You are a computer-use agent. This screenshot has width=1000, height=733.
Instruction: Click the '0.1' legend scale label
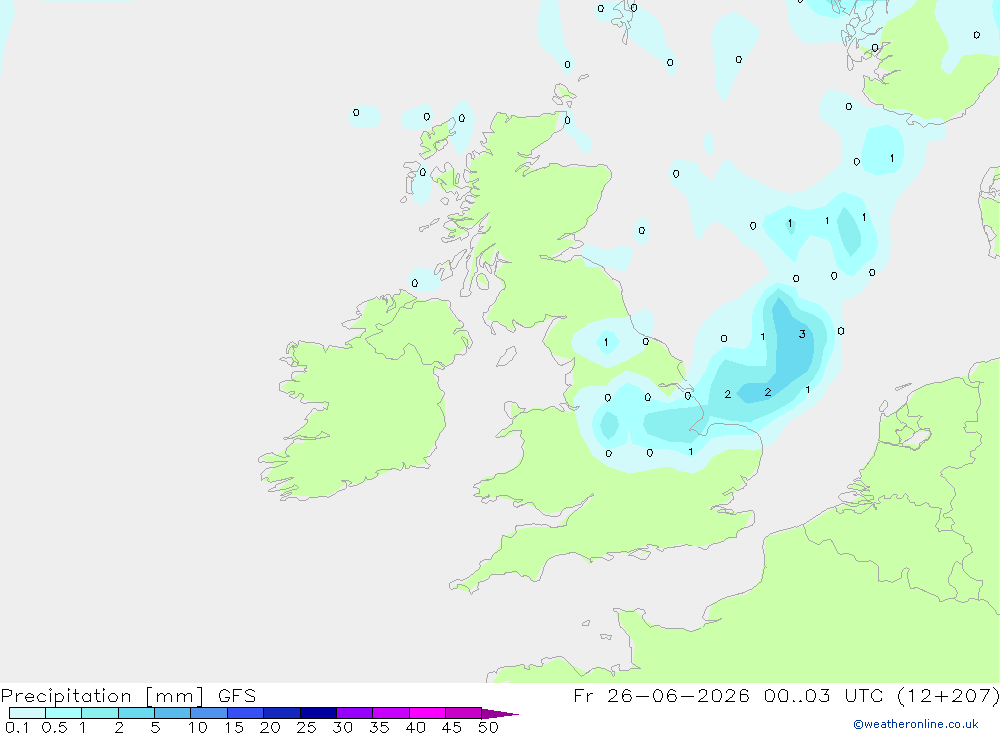[17, 727]
